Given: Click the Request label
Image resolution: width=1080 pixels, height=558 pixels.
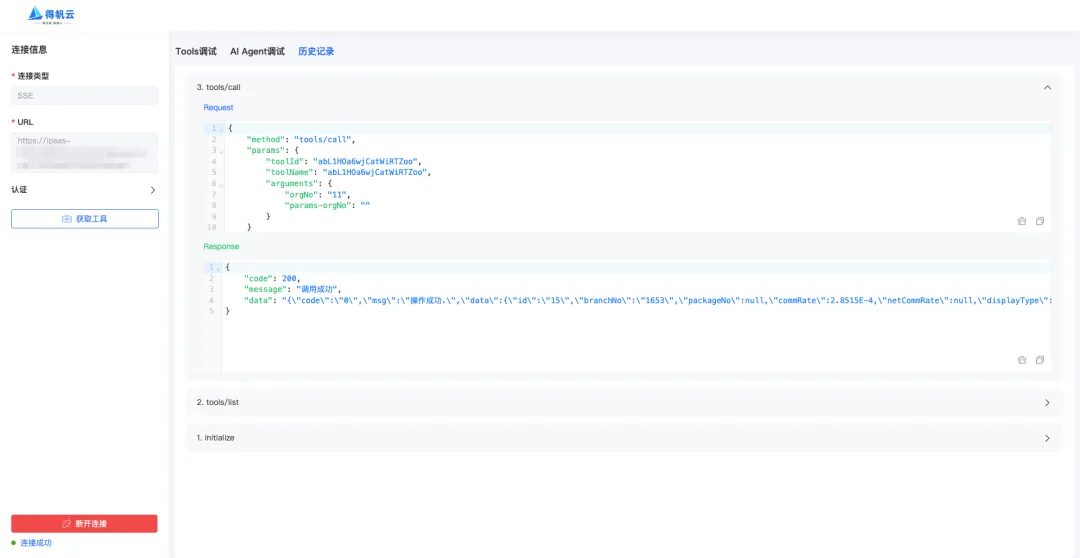Looking at the screenshot, I should click(x=218, y=107).
